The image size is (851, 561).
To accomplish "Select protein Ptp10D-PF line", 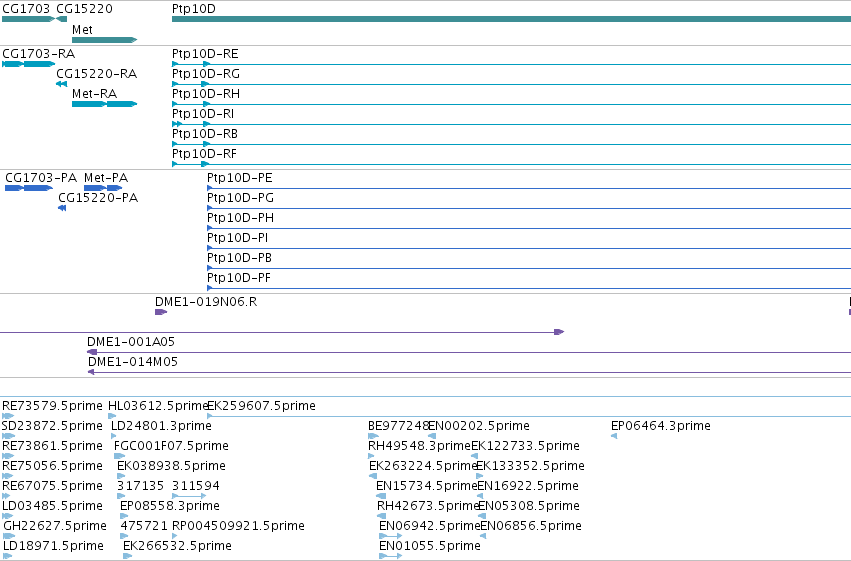I will 529,288.
